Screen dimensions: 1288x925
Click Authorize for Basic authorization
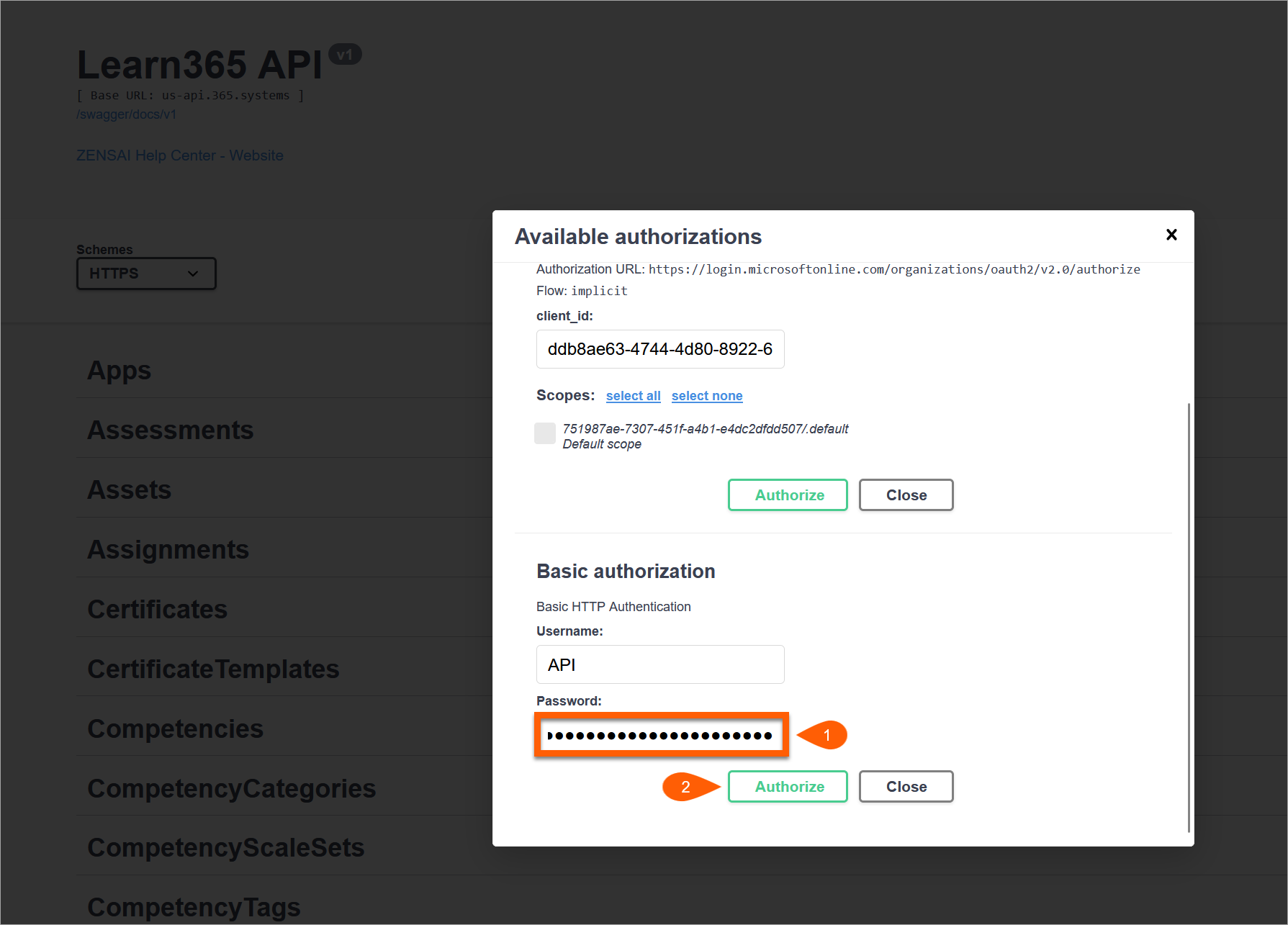tap(787, 786)
